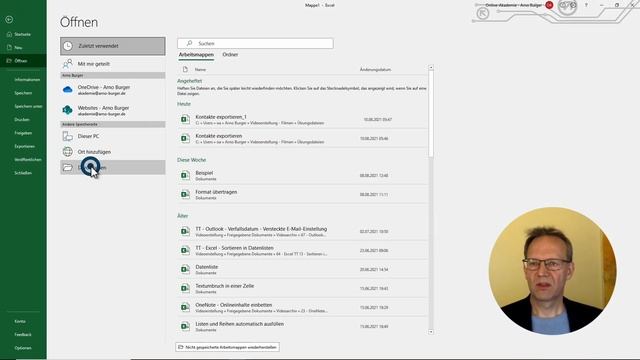Click the file list scrollbar thumb
Viewport: 640px width, 360px height.
(431, 113)
